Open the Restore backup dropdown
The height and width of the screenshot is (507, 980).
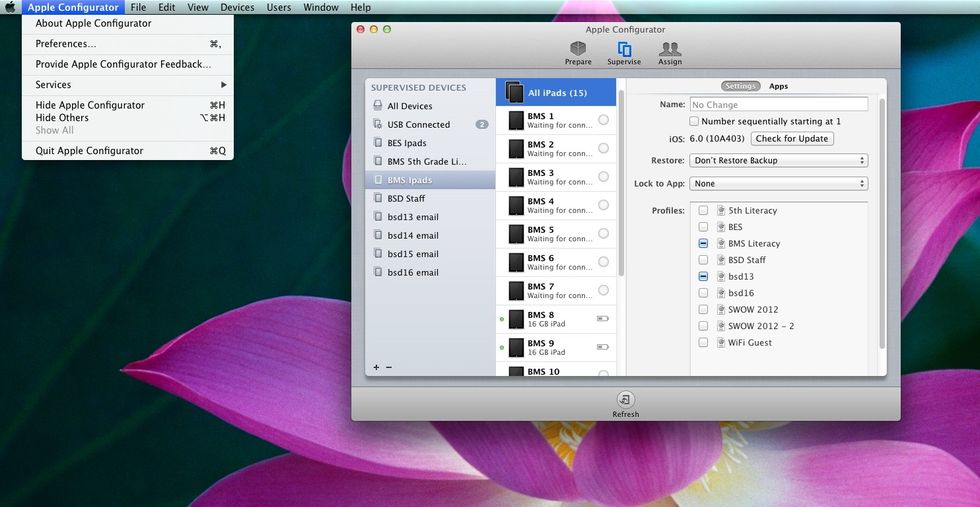pyautogui.click(x=778, y=161)
